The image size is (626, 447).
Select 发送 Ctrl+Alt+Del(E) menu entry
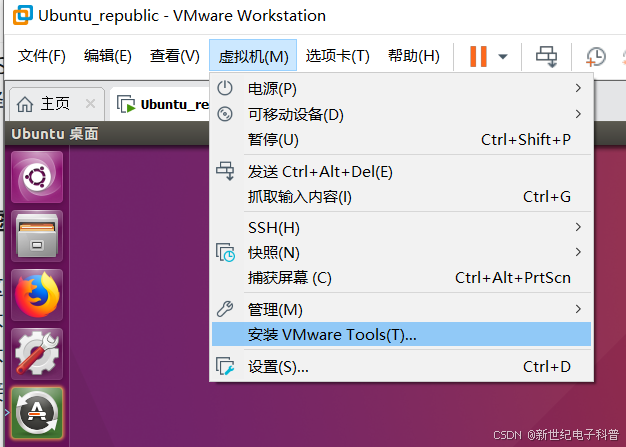tap(401, 172)
